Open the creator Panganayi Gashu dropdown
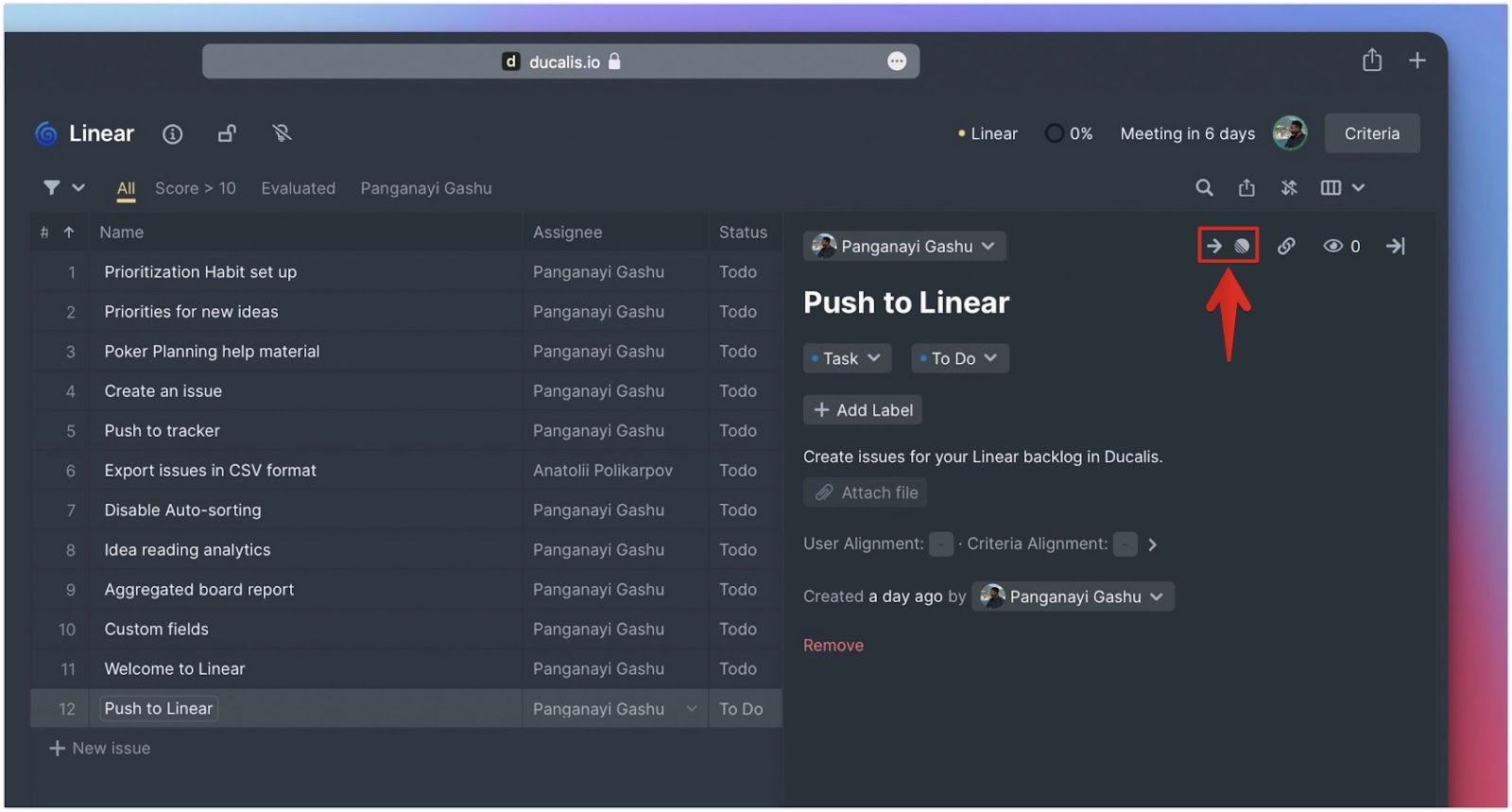Image resolution: width=1512 pixels, height=812 pixels. pyautogui.click(x=1073, y=596)
